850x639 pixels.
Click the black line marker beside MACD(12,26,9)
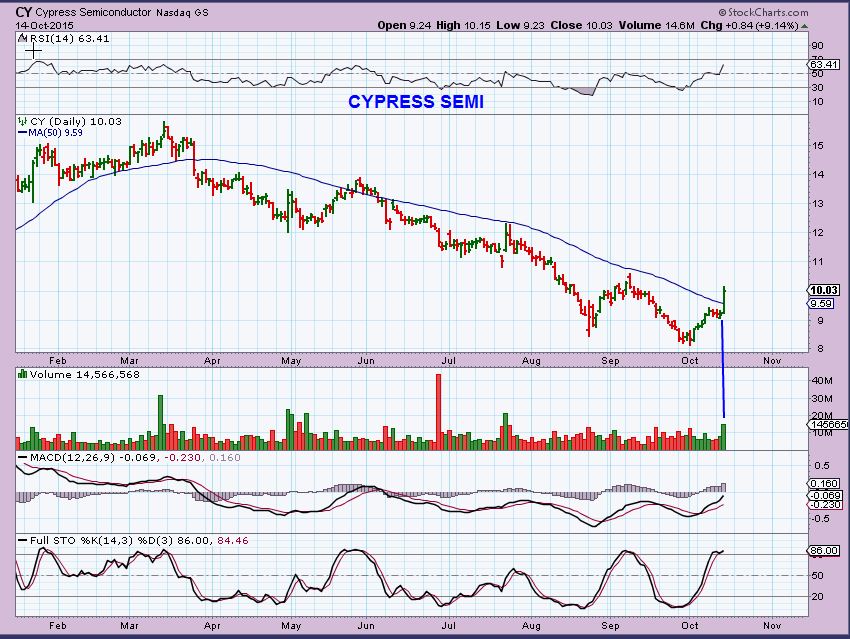[22, 458]
